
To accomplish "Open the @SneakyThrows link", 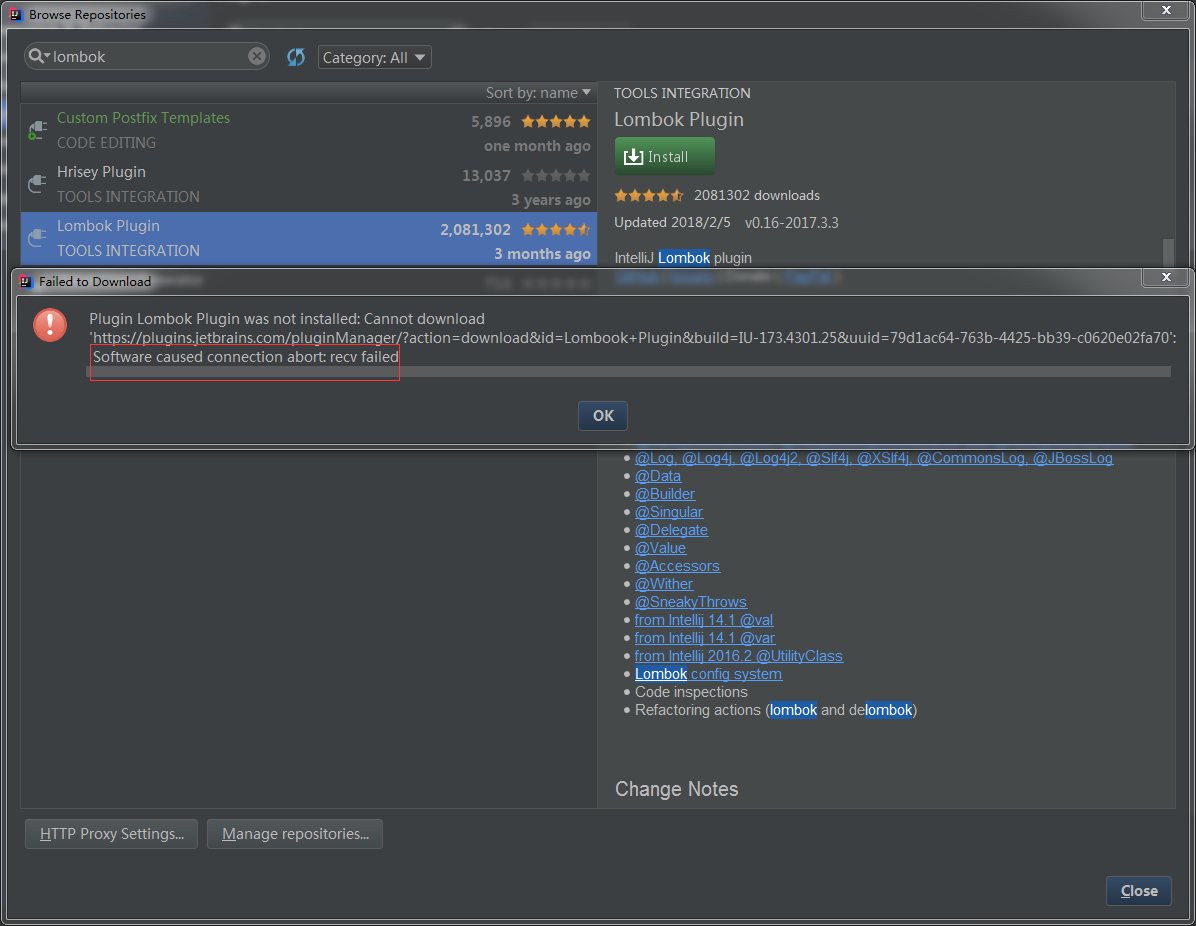I will [690, 602].
